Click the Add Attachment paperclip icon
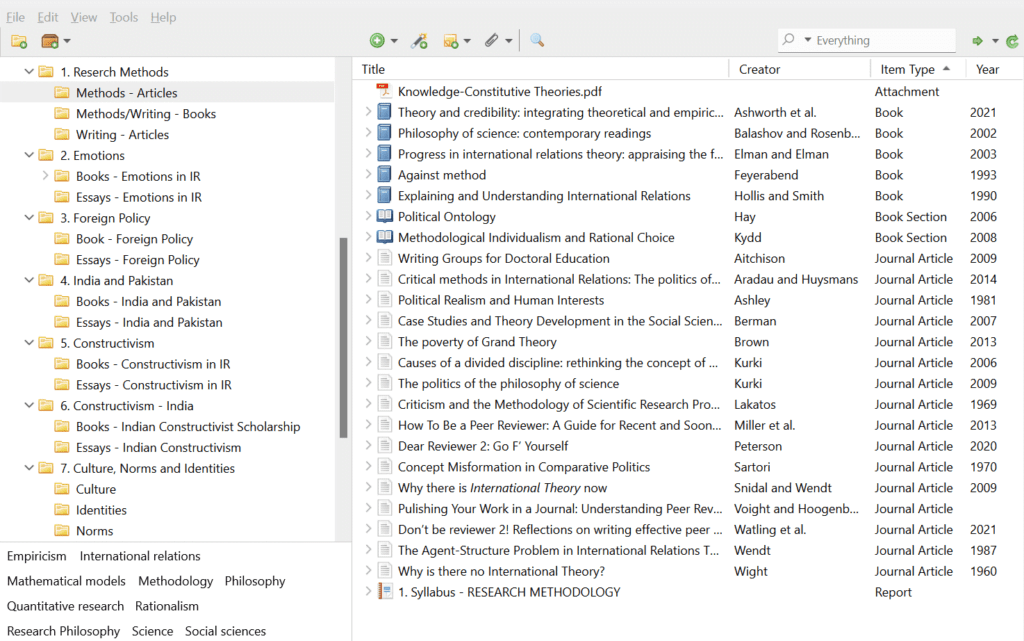 [x=492, y=40]
